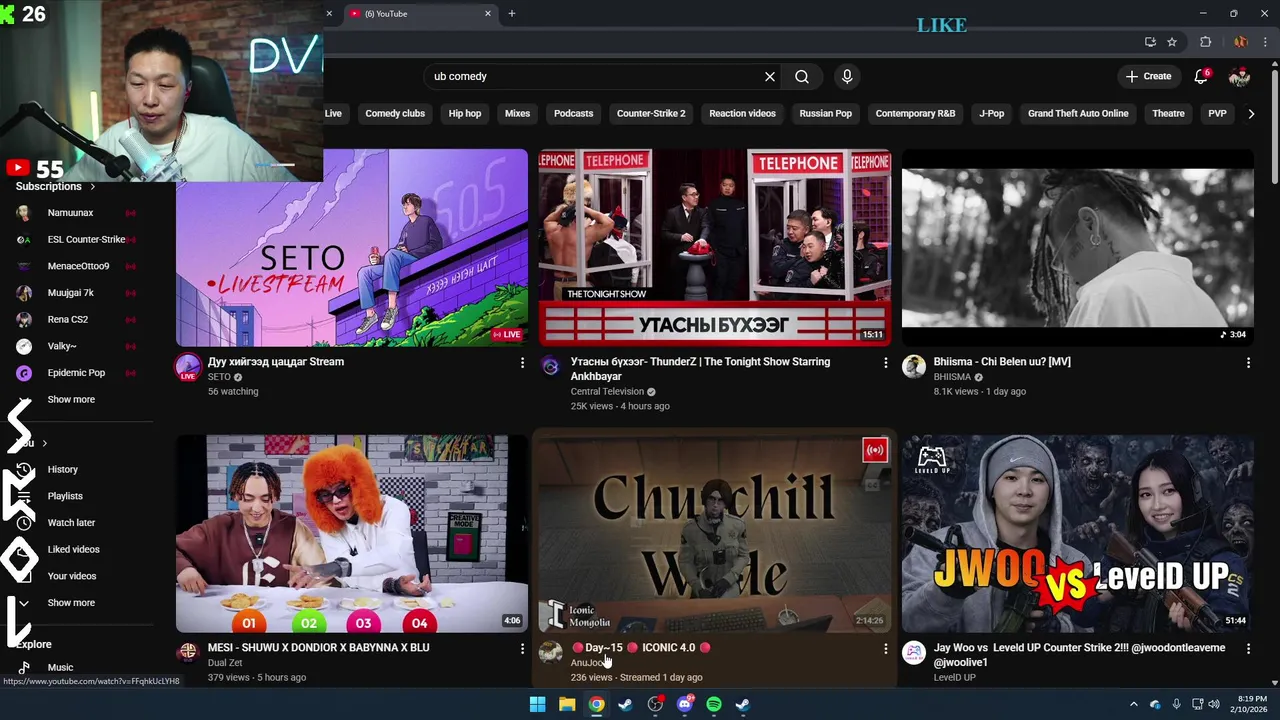Open more options for Jay Woo vs LeveId UP
The image size is (1280, 720).
(1248, 649)
